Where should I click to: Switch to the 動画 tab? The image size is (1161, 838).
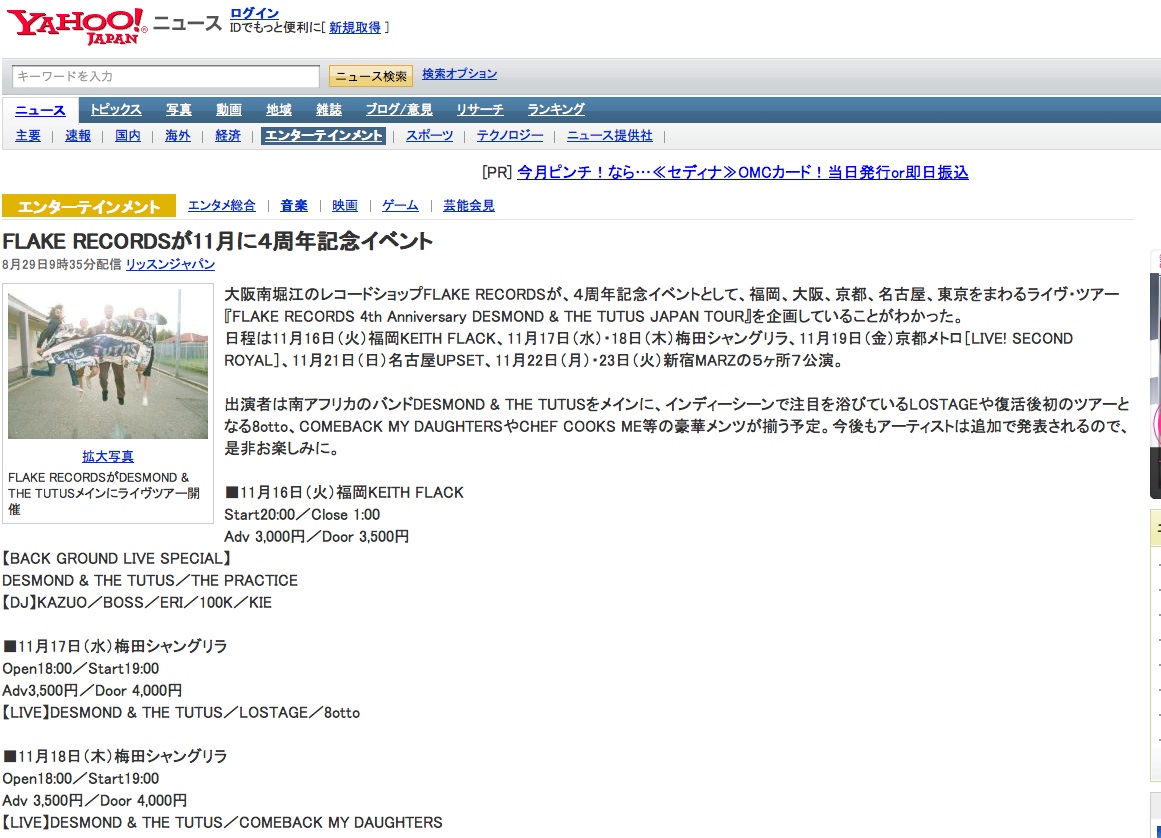tap(229, 110)
